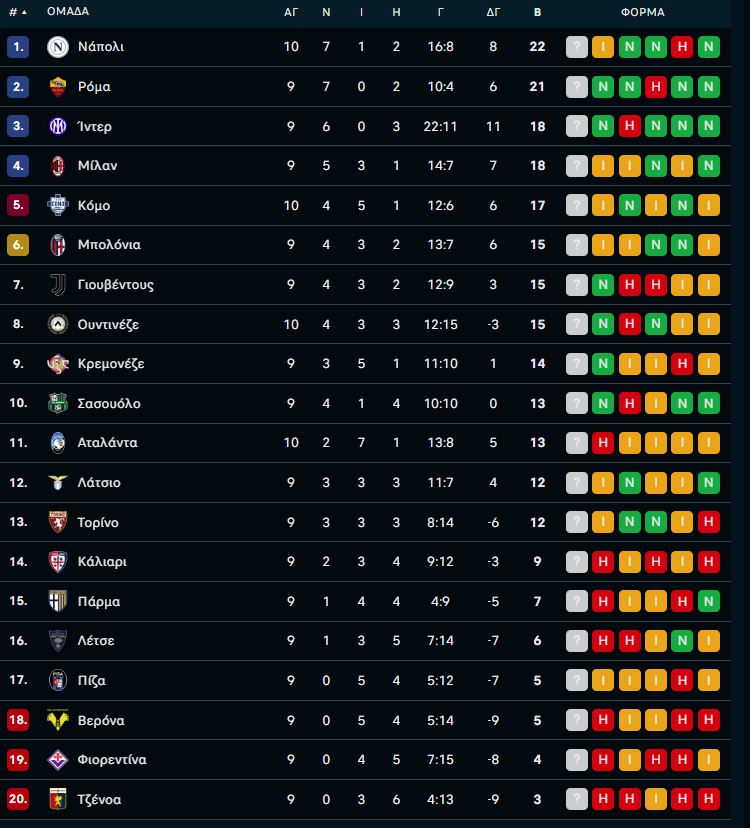Sort by the ΔΓ goal difference header
Viewport: 750px width, 828px height.
coord(493,12)
